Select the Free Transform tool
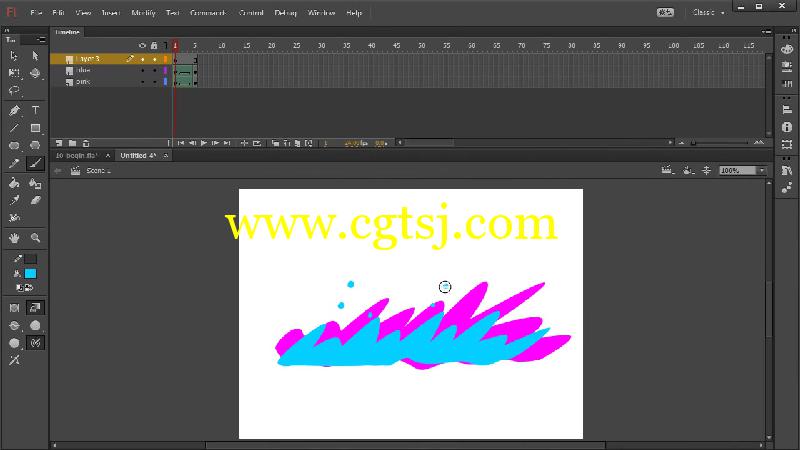Image resolution: width=800 pixels, height=450 pixels. click(x=14, y=73)
